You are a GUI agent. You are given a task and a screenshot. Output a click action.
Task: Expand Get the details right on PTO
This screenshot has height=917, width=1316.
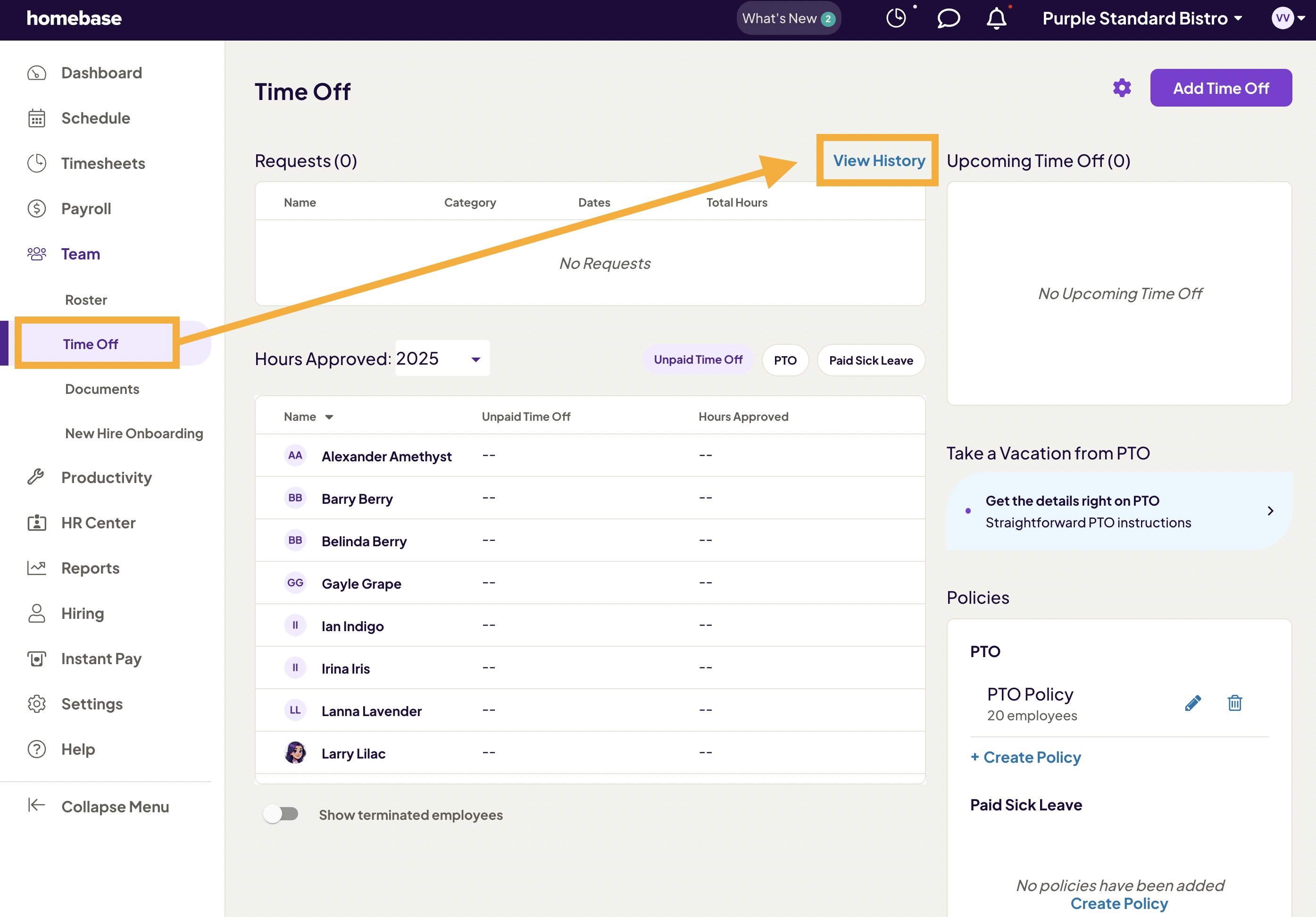click(1119, 511)
